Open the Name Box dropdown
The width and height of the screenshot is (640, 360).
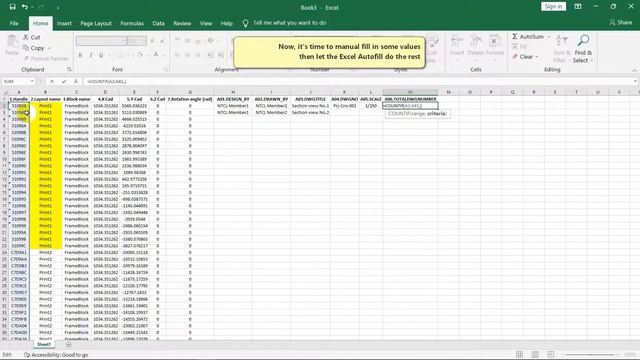pyautogui.click(x=32, y=81)
